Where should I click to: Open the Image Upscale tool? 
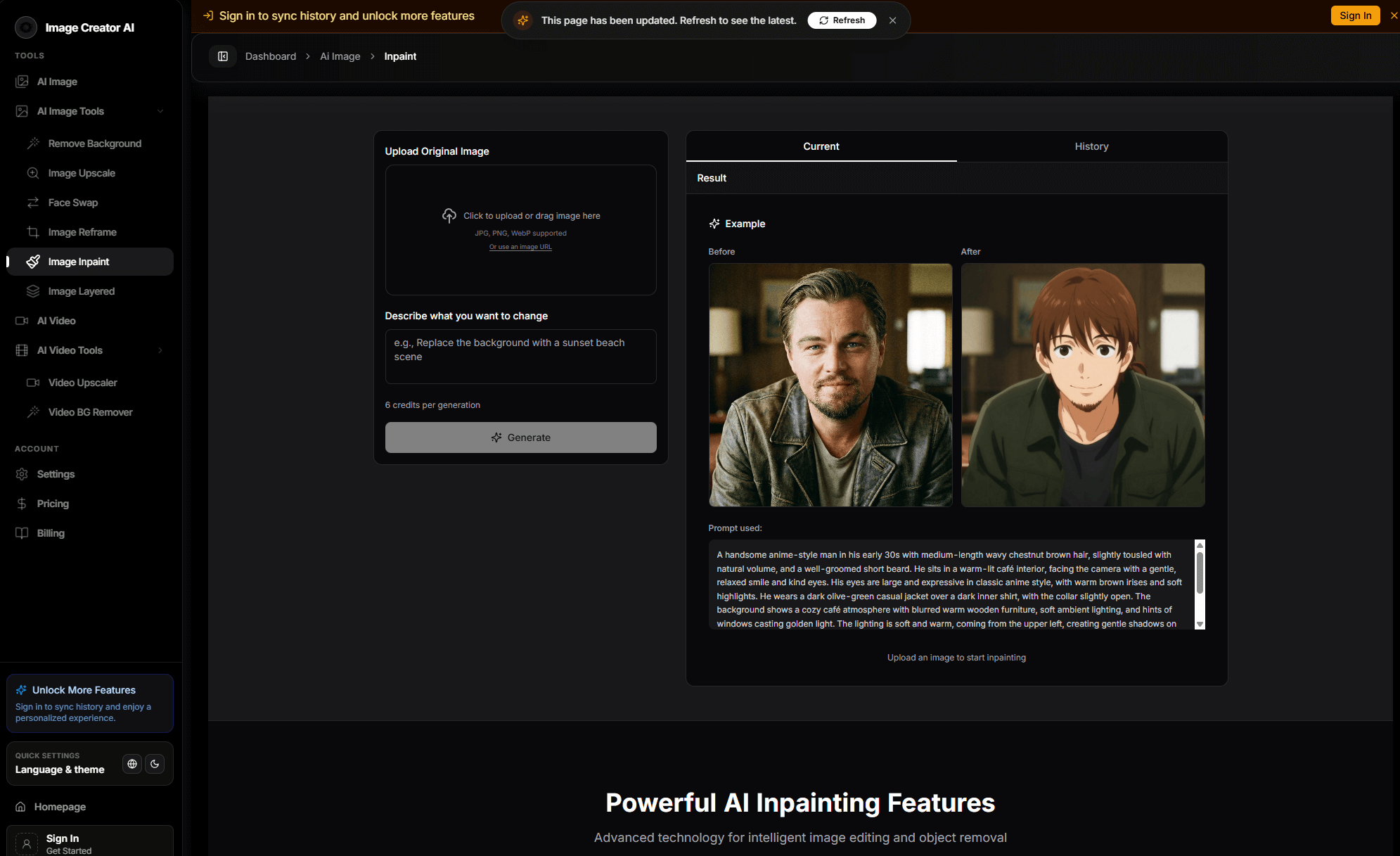pyautogui.click(x=82, y=173)
